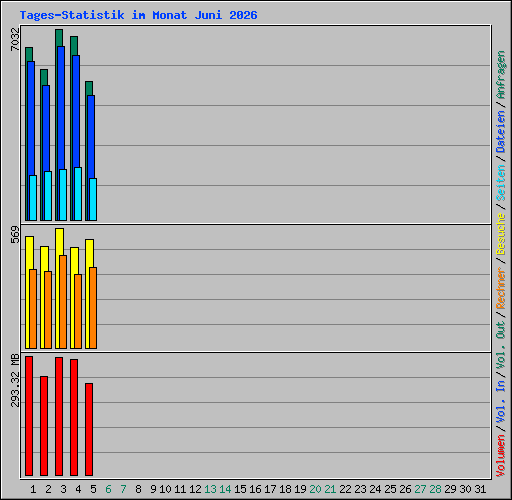This screenshot has height=500, width=512.
Task: Click the chart title Tages-Statistik im Monat Juni 2026
Action: point(138,15)
